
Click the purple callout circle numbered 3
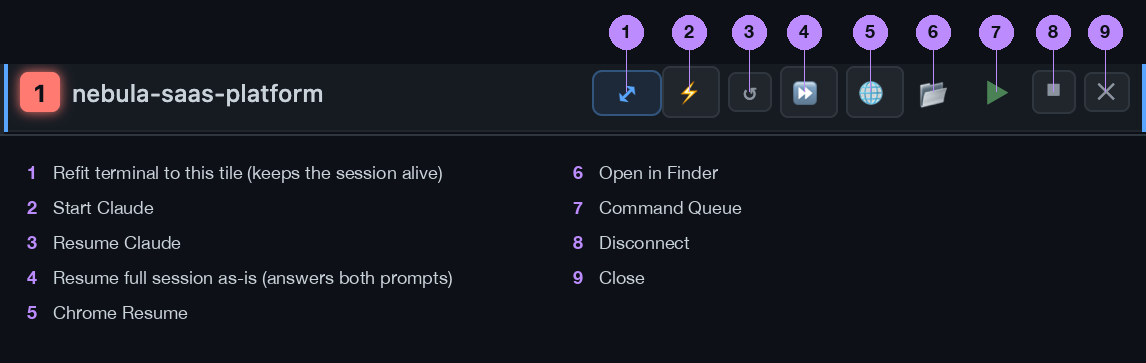[x=748, y=31]
